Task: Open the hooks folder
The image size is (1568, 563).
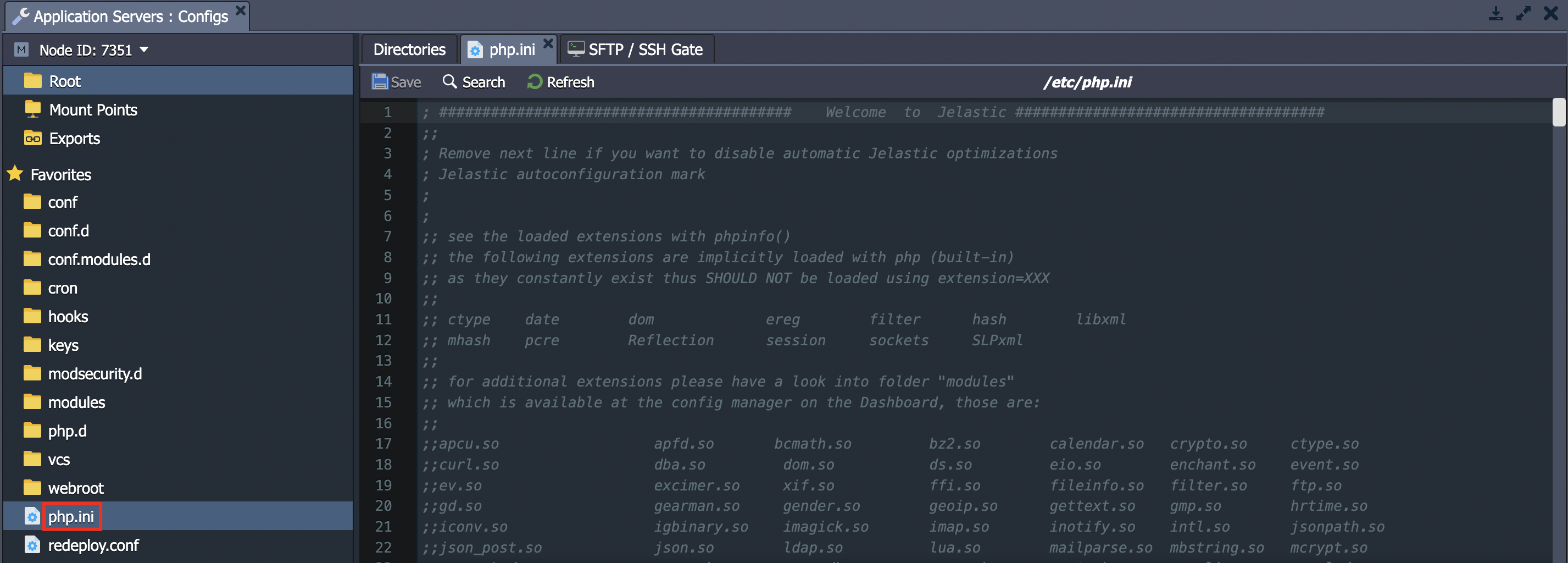Action: pyautogui.click(x=68, y=317)
